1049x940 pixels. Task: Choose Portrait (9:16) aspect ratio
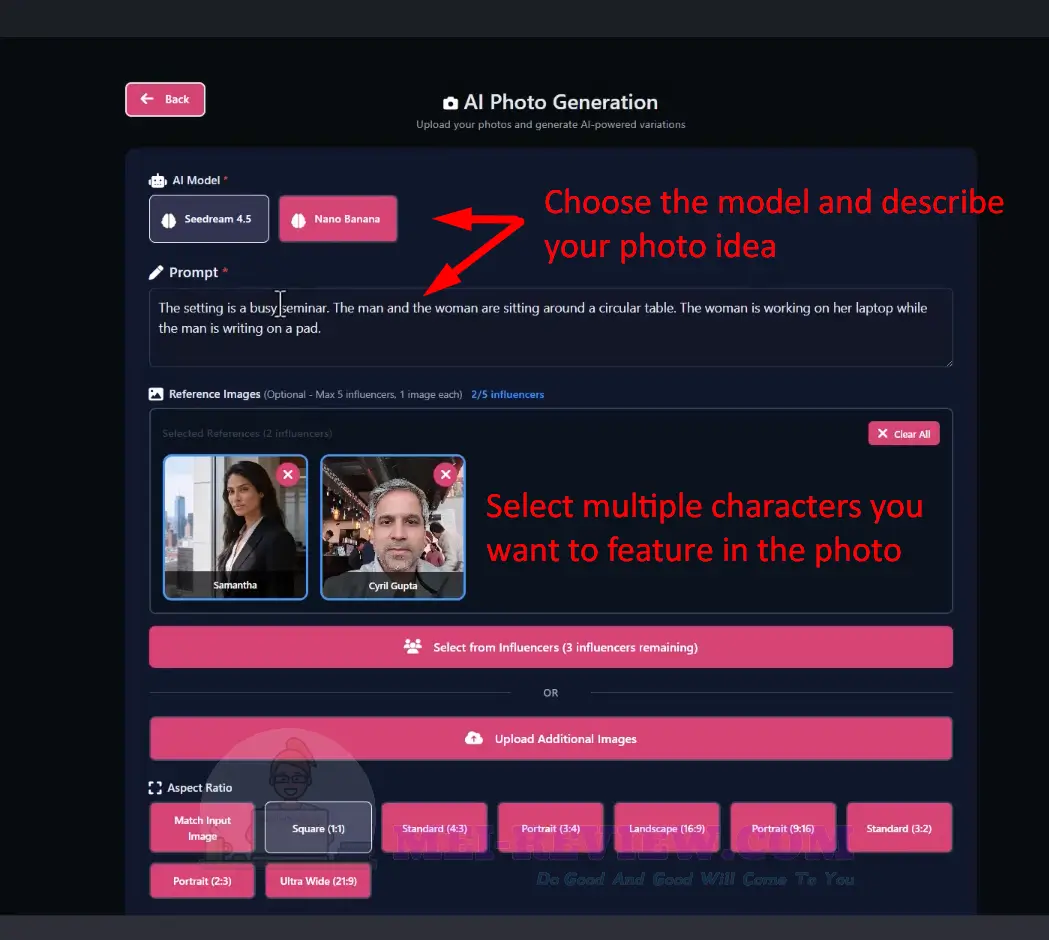pos(783,828)
